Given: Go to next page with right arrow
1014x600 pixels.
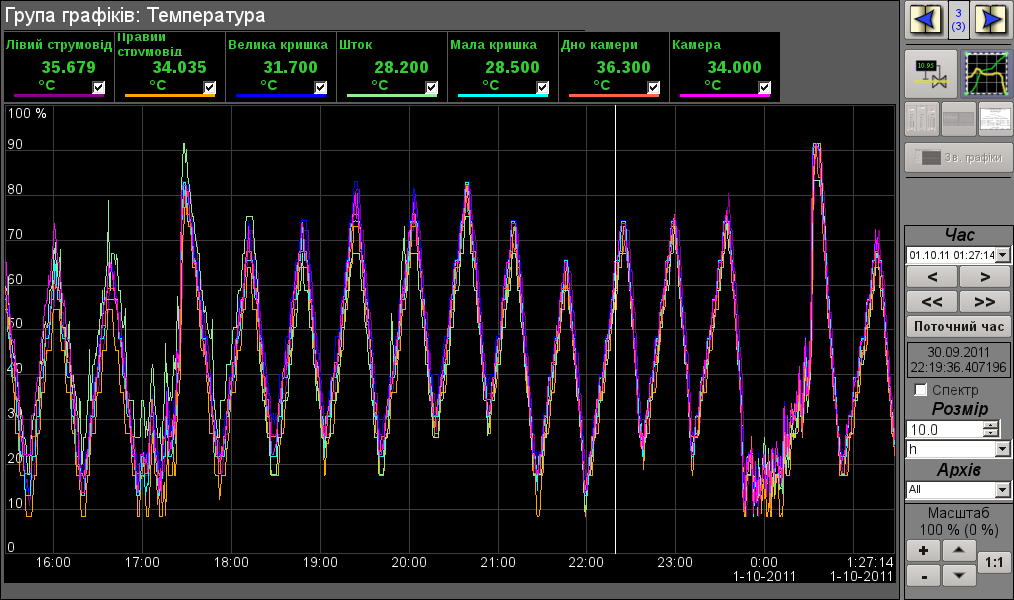Looking at the screenshot, I should [x=990, y=20].
